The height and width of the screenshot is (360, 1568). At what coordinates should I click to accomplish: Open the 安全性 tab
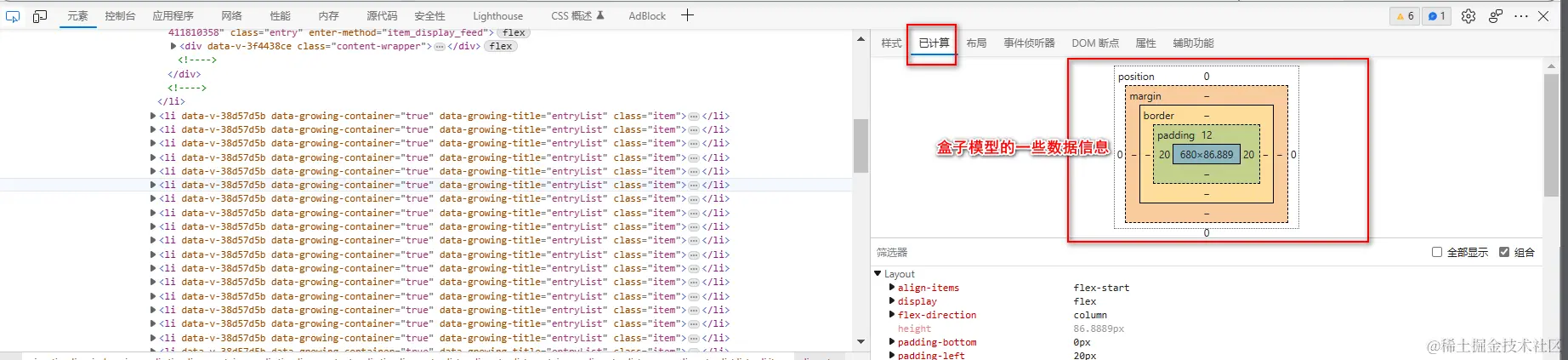[x=429, y=15]
